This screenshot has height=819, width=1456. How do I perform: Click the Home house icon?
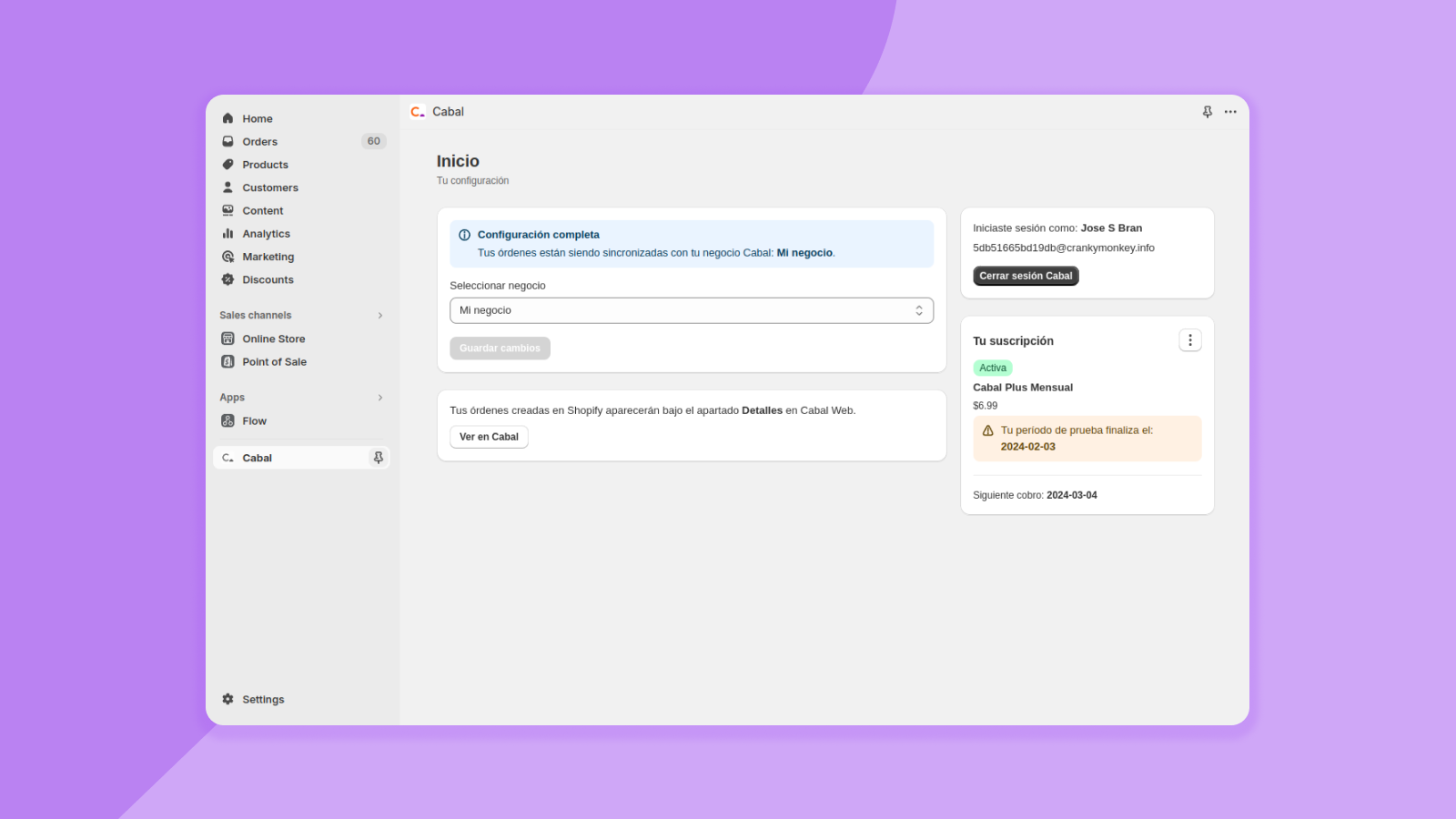pyautogui.click(x=227, y=118)
